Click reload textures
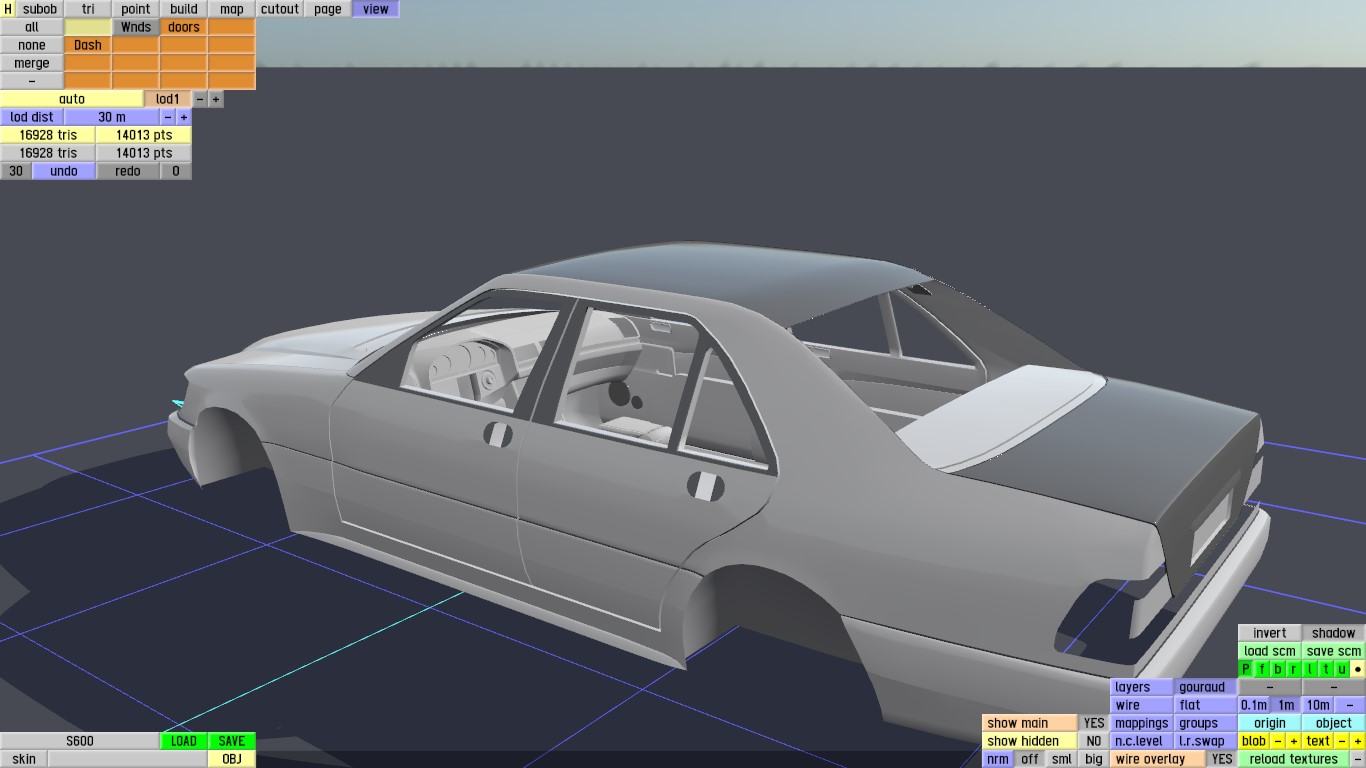Screen dimensions: 1366x768 (x=1294, y=759)
